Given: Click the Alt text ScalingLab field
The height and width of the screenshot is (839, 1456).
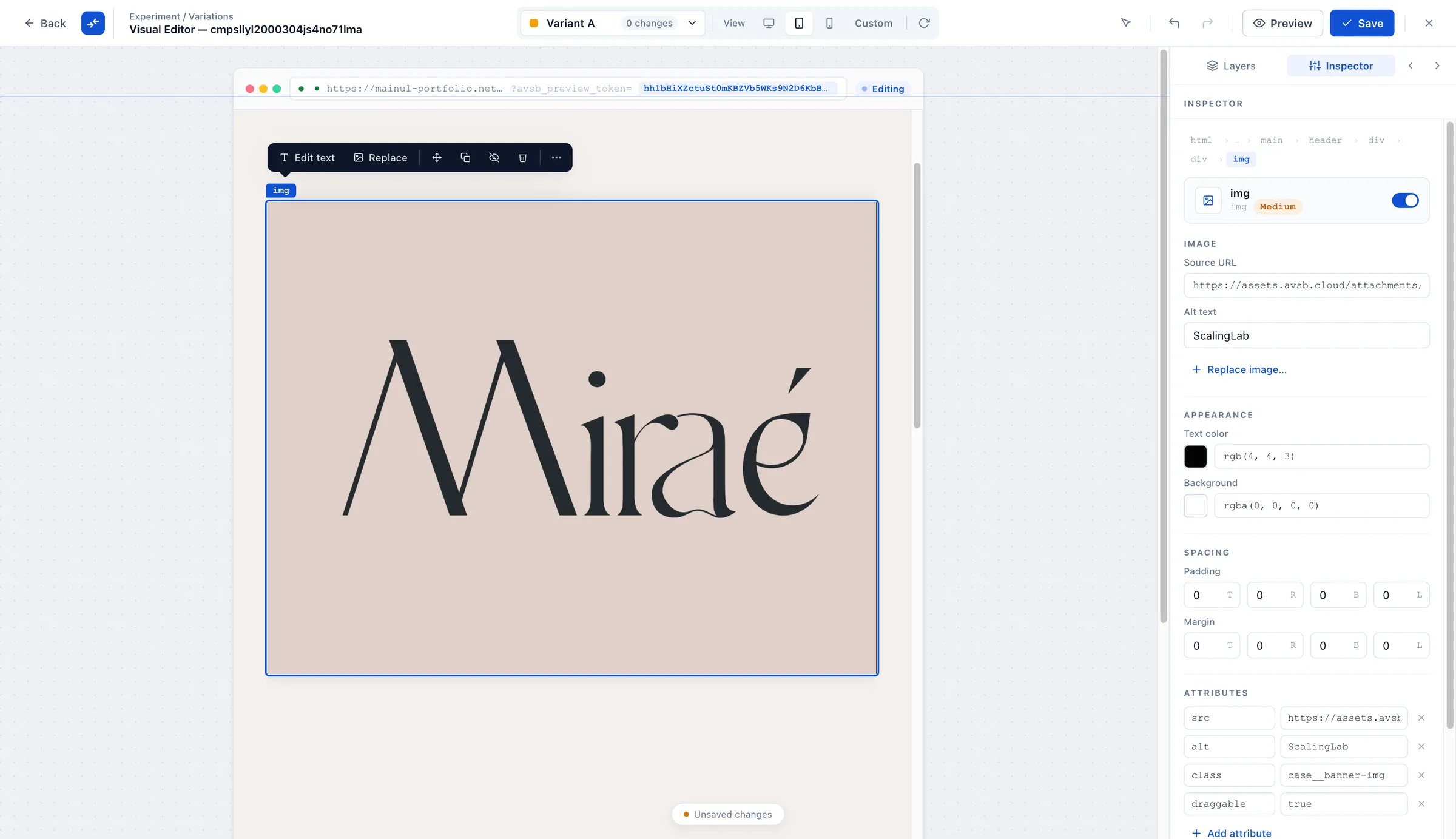Looking at the screenshot, I should (x=1306, y=335).
